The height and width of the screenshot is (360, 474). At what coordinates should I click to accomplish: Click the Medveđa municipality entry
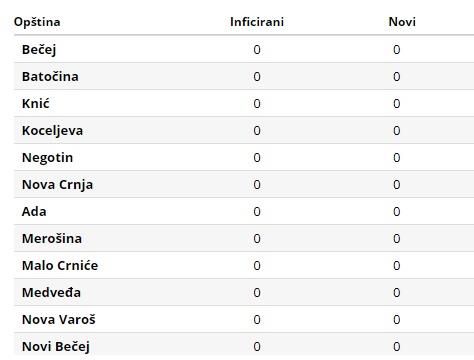click(x=51, y=293)
